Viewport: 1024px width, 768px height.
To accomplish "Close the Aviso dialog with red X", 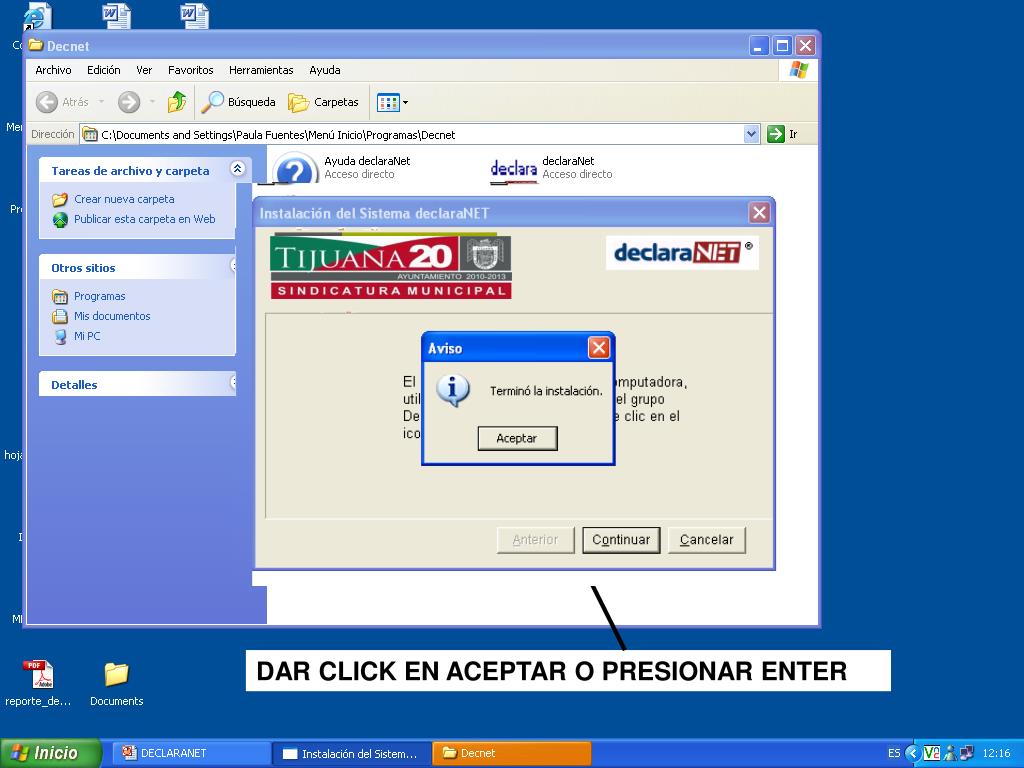I will (x=598, y=347).
